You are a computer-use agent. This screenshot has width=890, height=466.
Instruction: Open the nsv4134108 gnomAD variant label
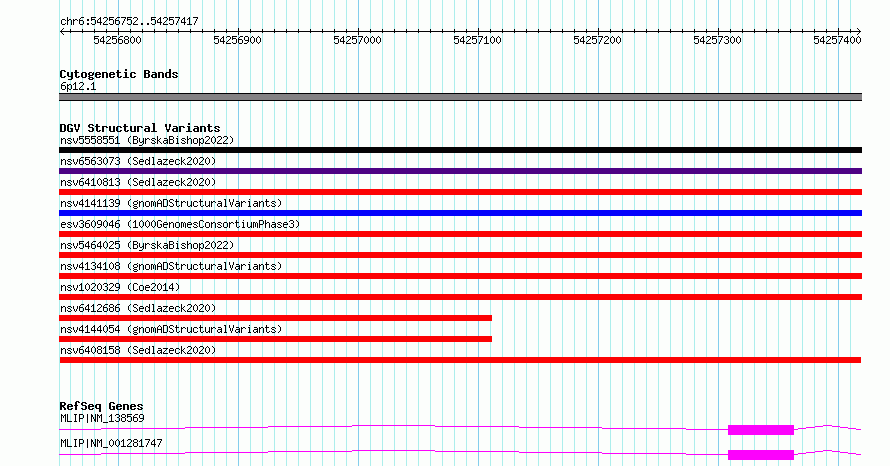171,266
